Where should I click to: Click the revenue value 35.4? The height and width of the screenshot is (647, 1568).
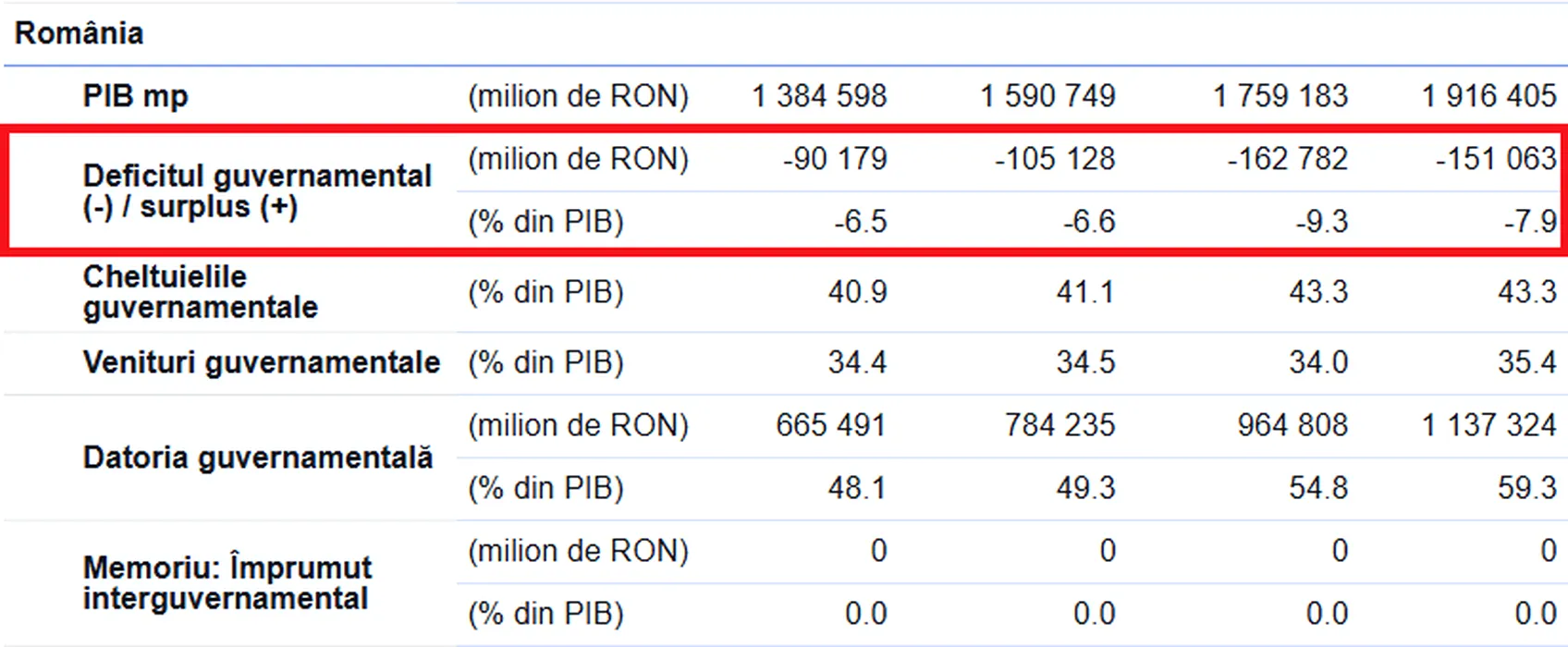(x=1526, y=362)
